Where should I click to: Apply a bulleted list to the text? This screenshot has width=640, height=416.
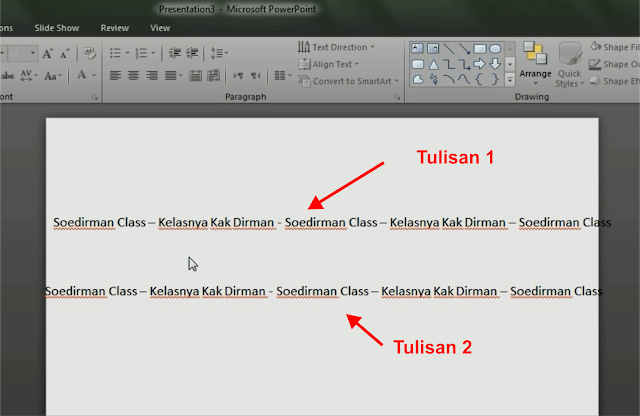(115, 53)
